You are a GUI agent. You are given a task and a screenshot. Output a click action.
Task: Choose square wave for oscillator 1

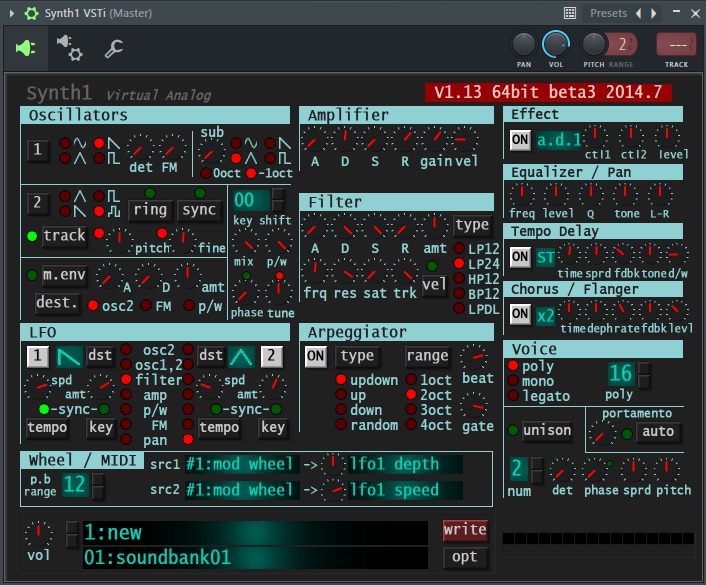pyautogui.click(x=99, y=158)
